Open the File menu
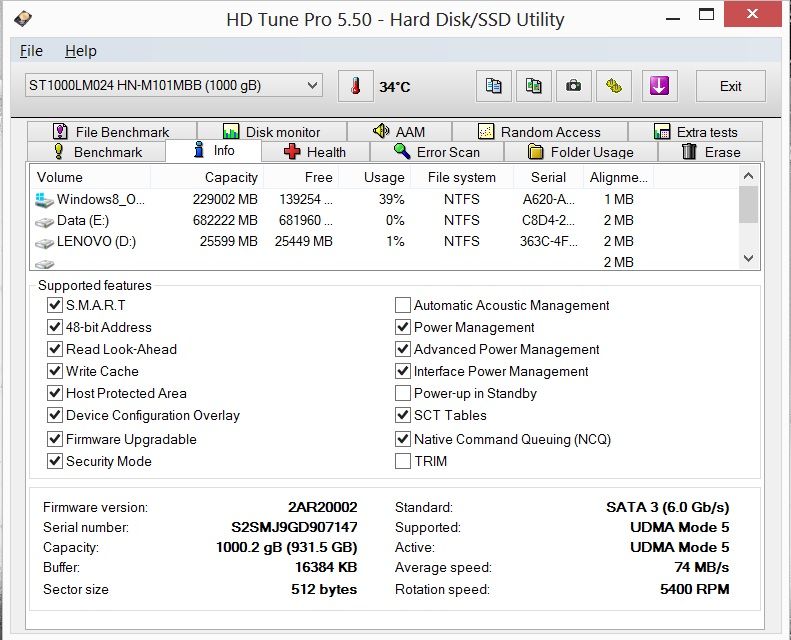 coord(31,51)
